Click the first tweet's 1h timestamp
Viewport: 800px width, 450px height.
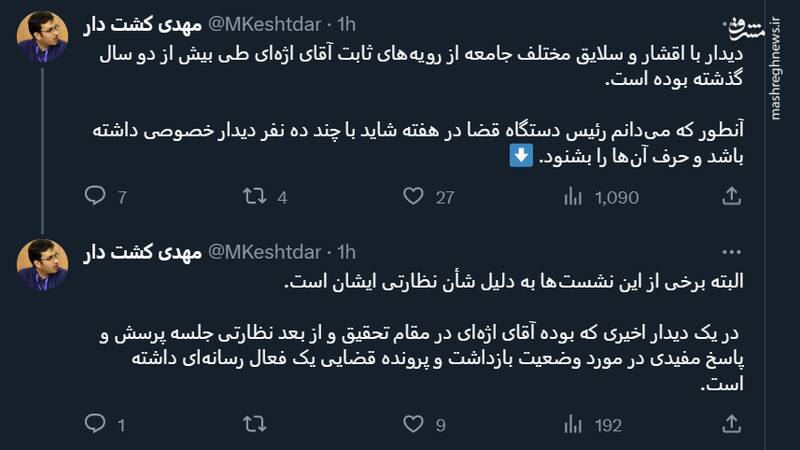tap(347, 23)
